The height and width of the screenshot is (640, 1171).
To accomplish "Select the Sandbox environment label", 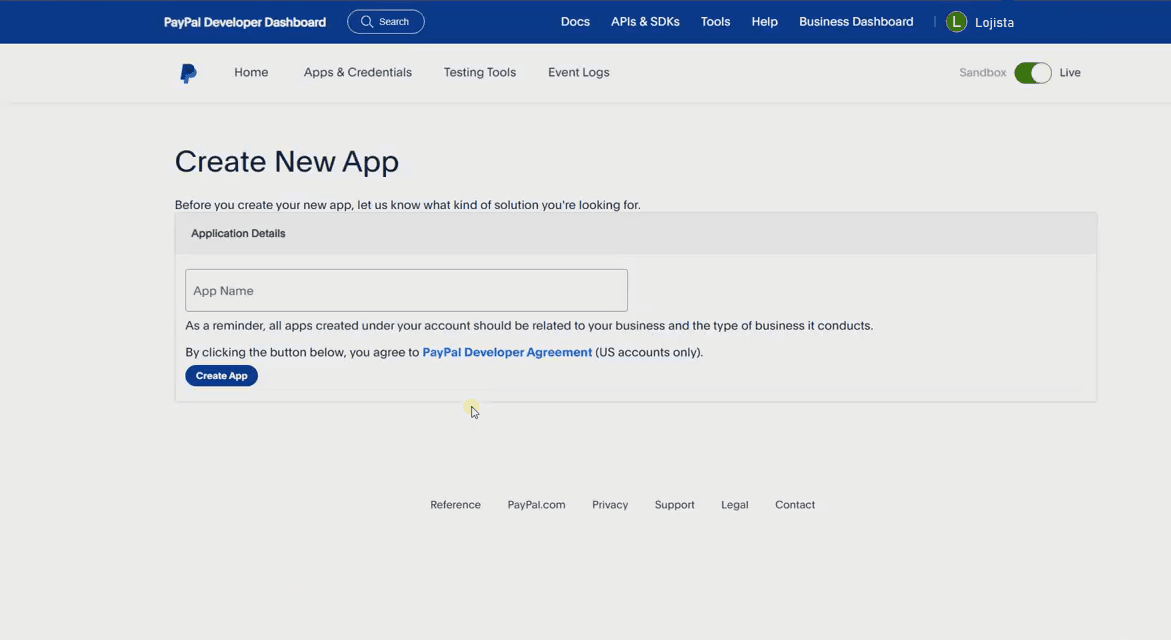I will 983,72.
